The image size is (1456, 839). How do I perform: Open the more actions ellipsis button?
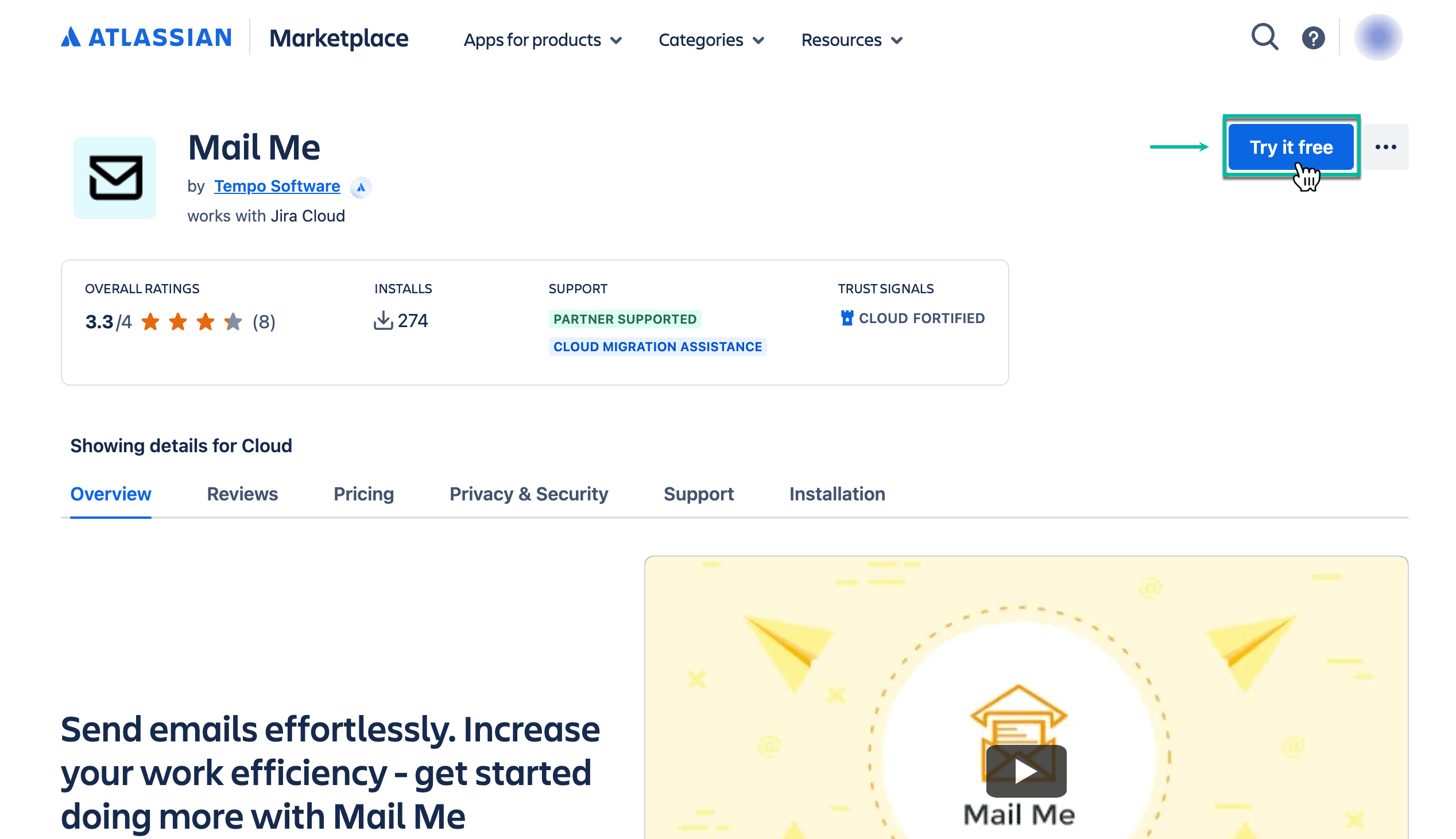(x=1385, y=147)
